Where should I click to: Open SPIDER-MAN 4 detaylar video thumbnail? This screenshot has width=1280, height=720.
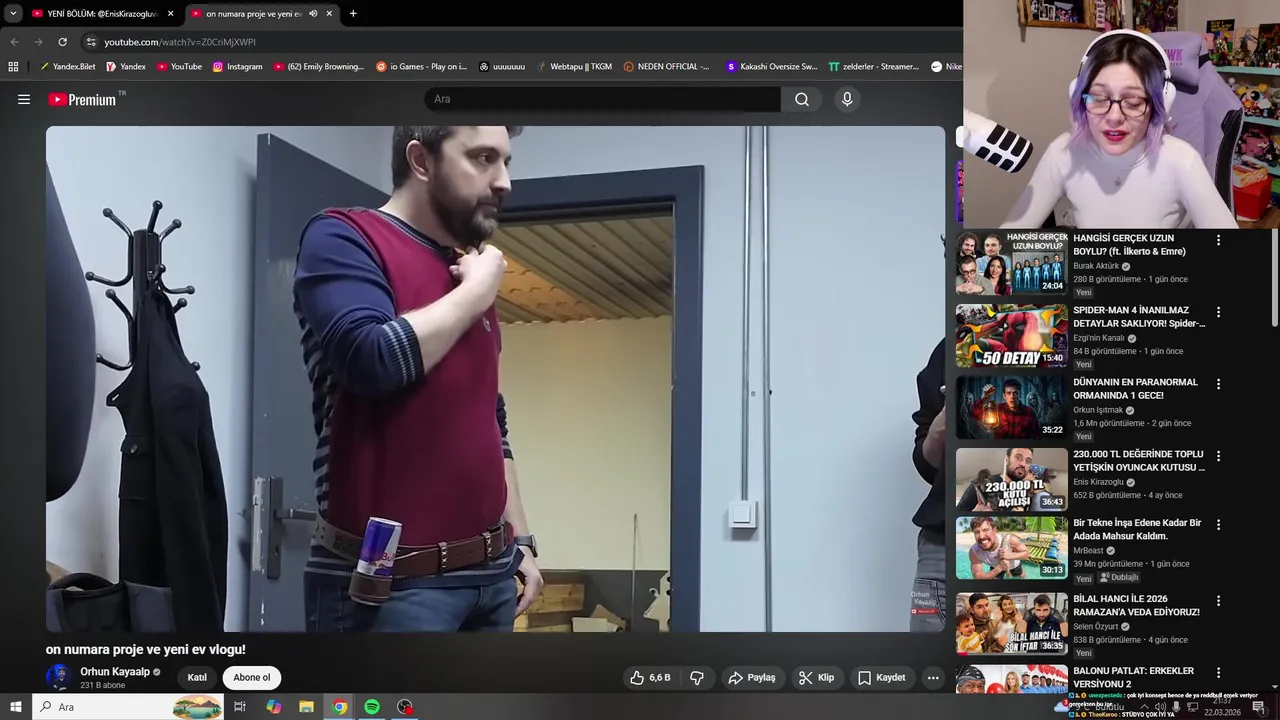pyautogui.click(x=1011, y=336)
